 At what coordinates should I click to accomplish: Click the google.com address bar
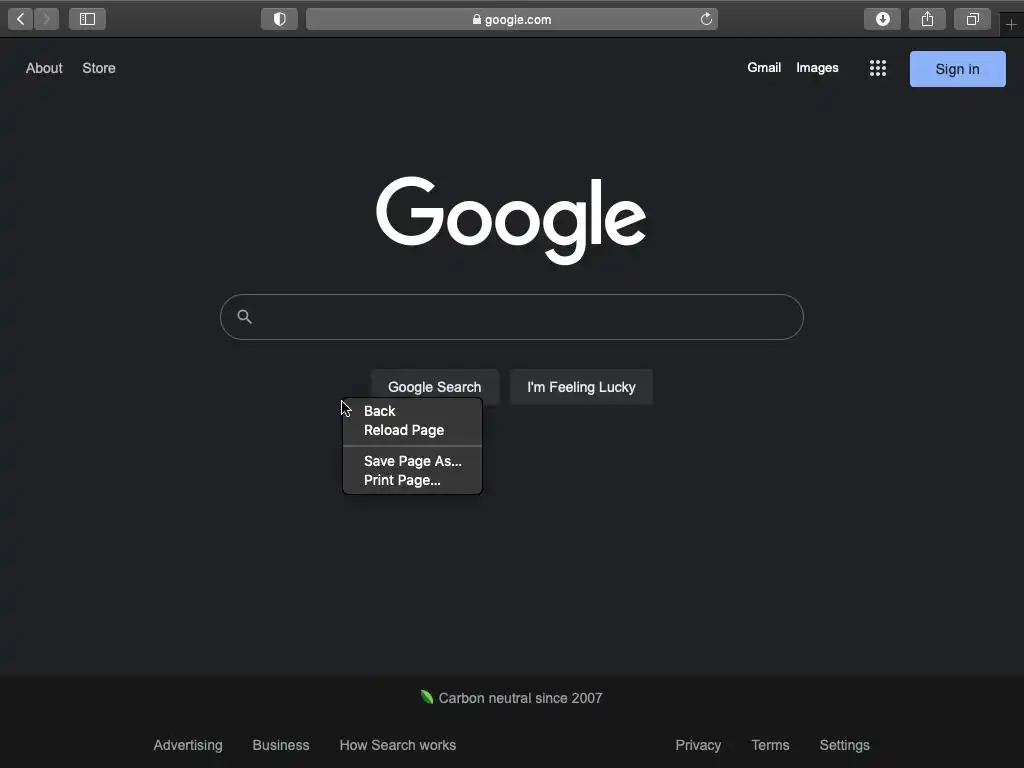512,19
